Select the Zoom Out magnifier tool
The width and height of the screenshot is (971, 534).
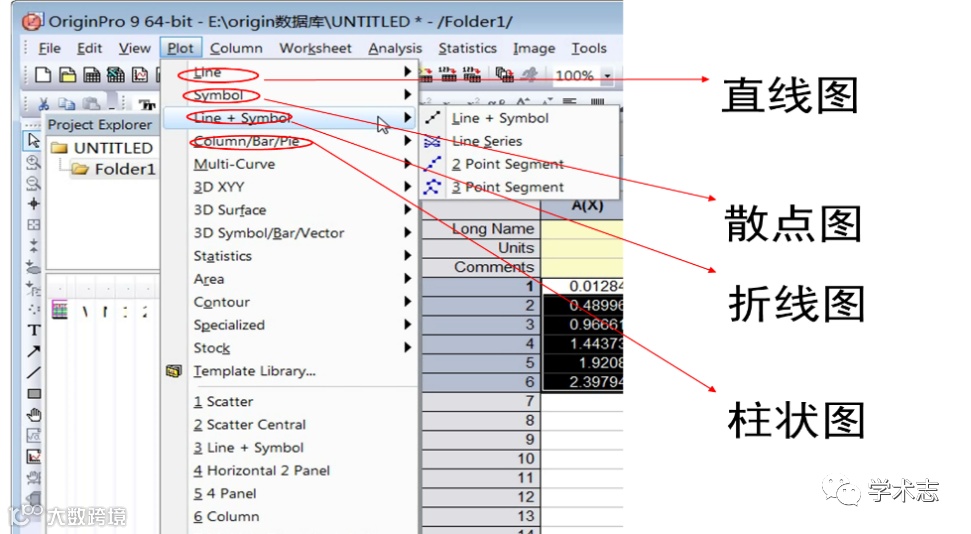[33, 183]
